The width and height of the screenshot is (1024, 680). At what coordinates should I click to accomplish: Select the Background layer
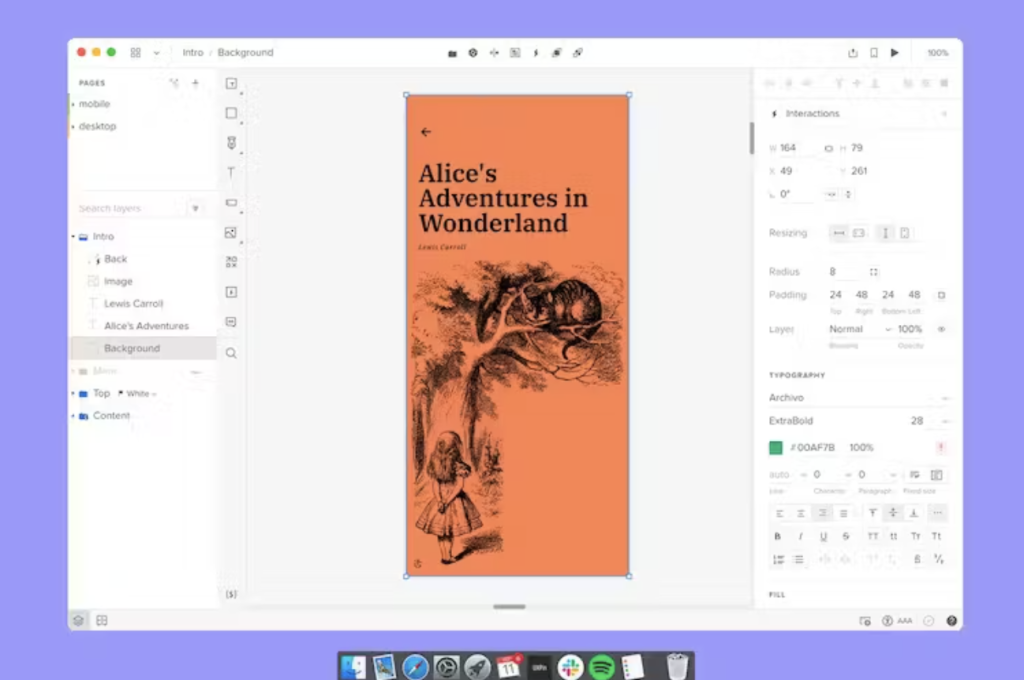(144, 348)
